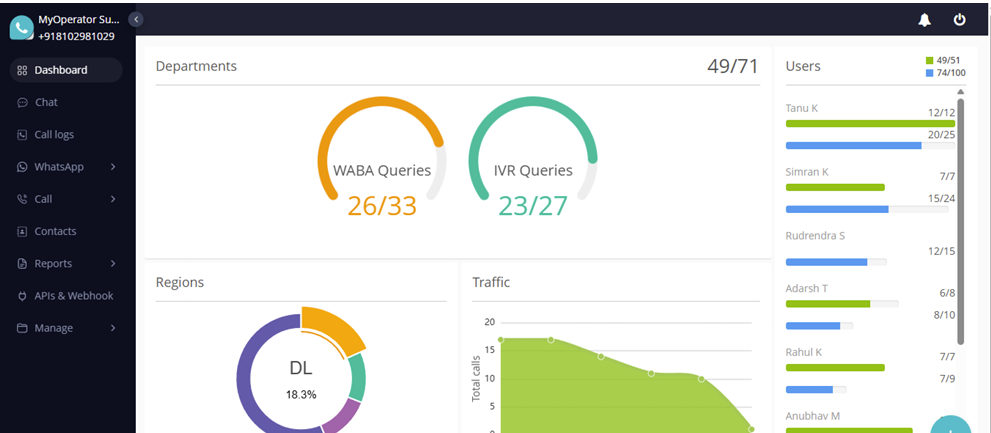Collapse the sidebar with arrow button
Screen dimensions: 991x433
point(136,19)
